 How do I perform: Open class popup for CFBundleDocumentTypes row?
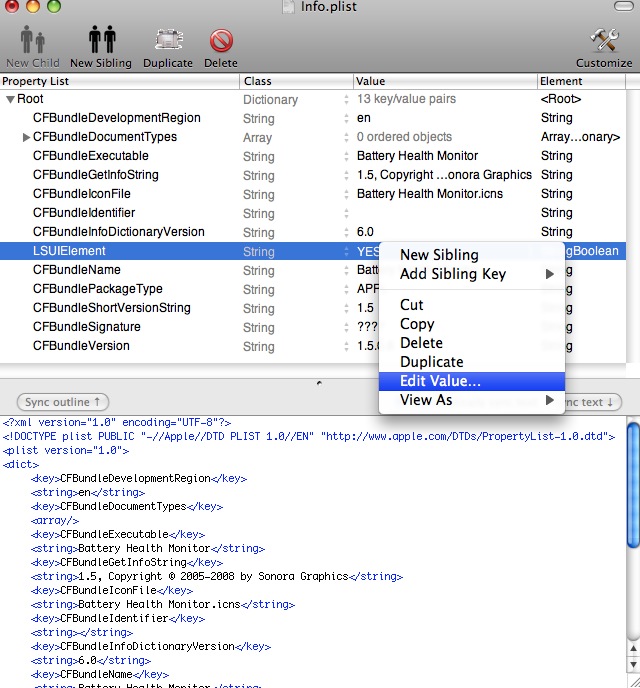[346, 137]
